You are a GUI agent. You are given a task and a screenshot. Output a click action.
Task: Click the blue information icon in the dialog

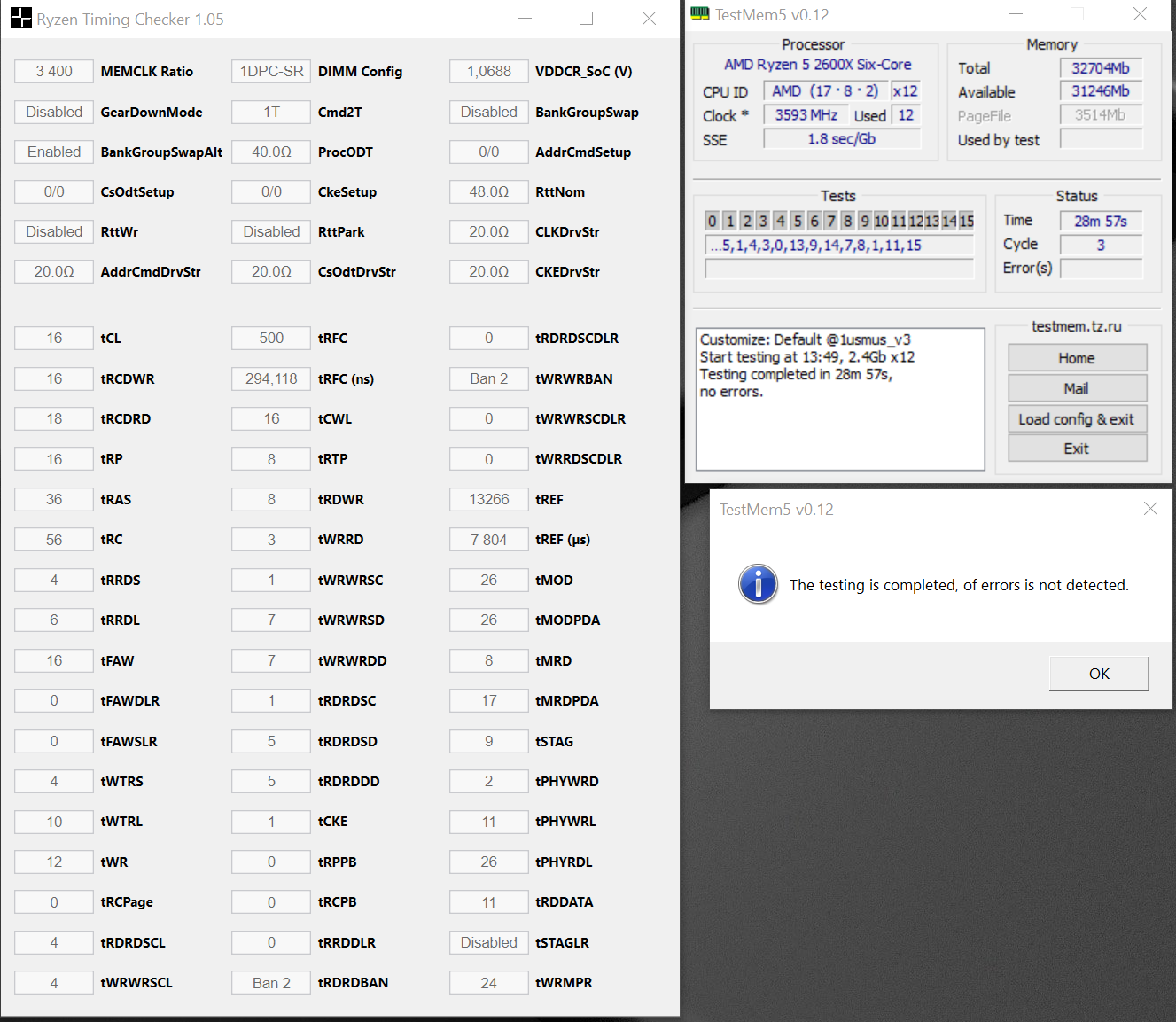tap(759, 584)
